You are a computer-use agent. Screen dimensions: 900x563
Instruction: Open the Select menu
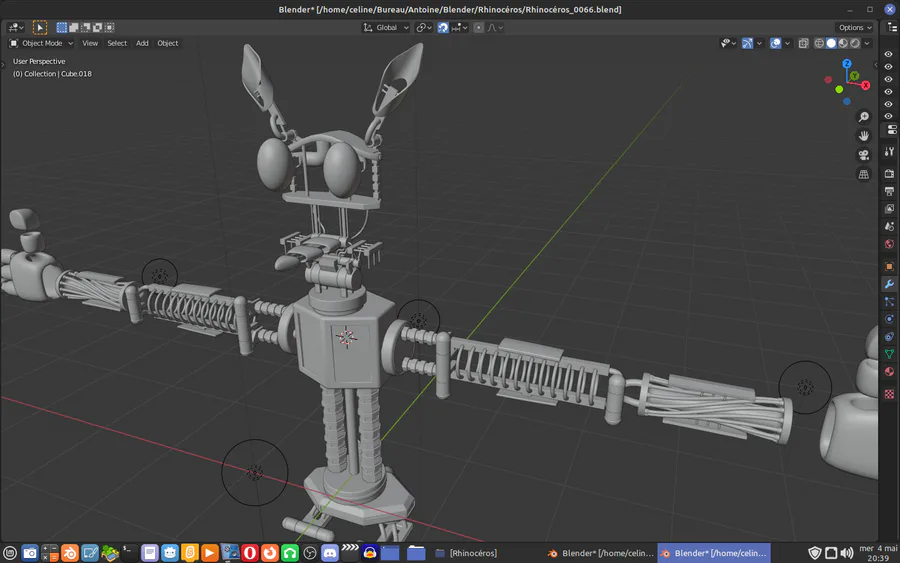coord(117,43)
